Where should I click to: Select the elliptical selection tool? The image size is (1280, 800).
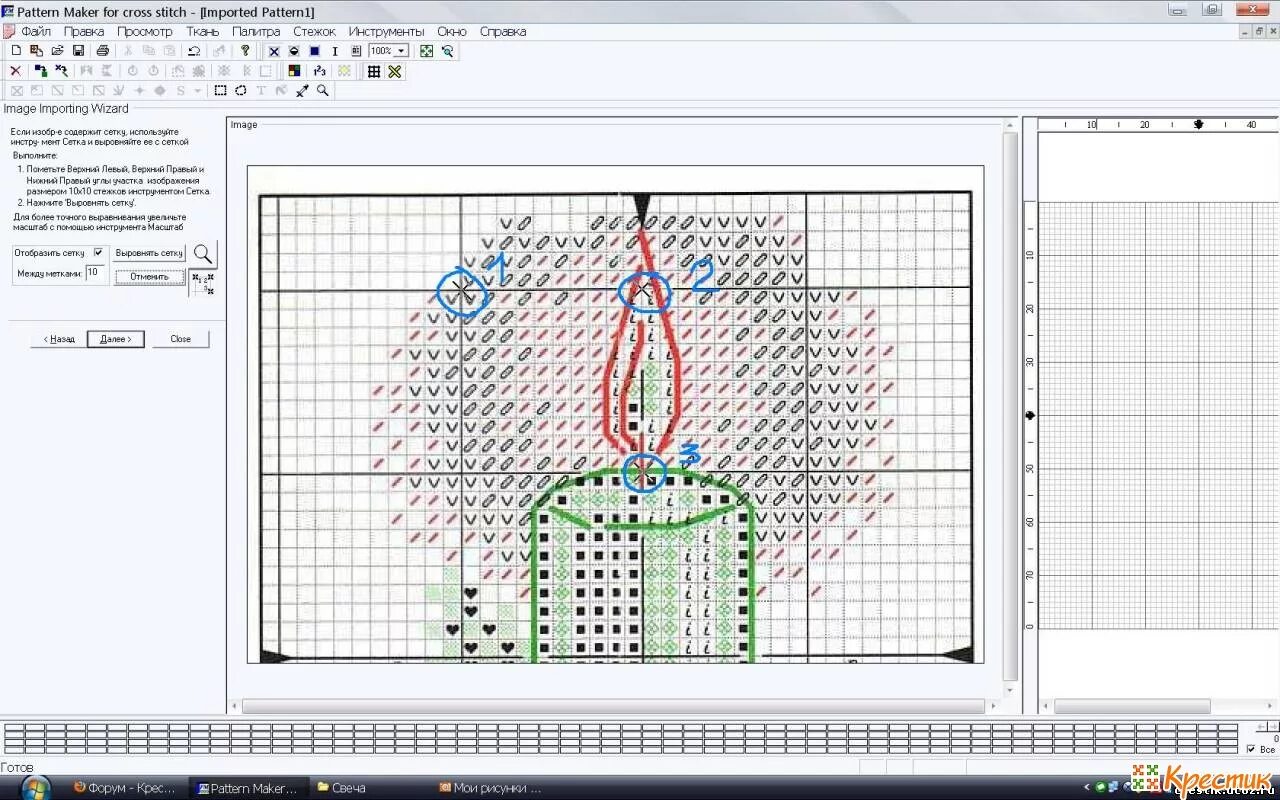point(241,90)
